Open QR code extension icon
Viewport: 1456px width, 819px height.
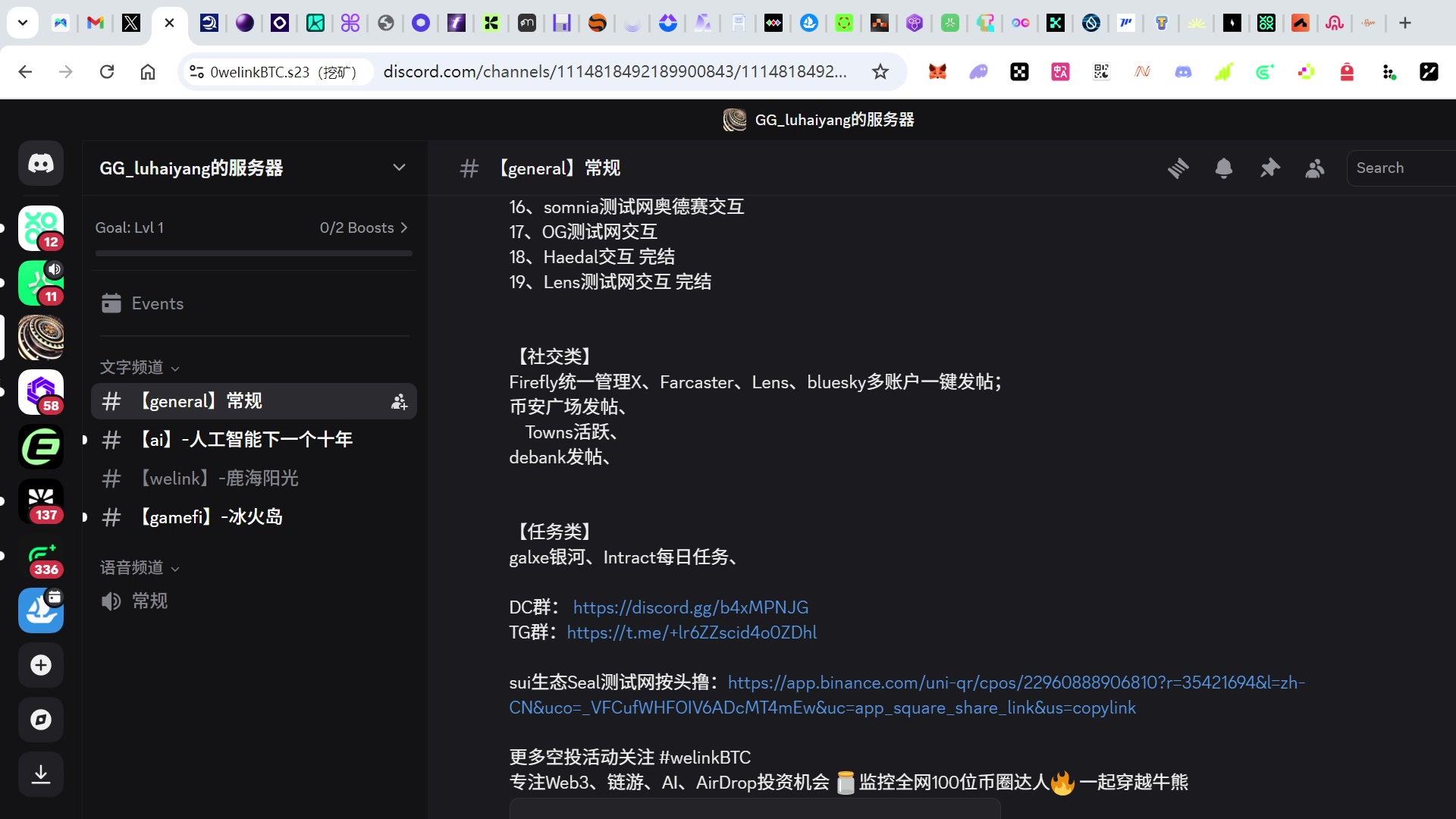coord(1101,72)
